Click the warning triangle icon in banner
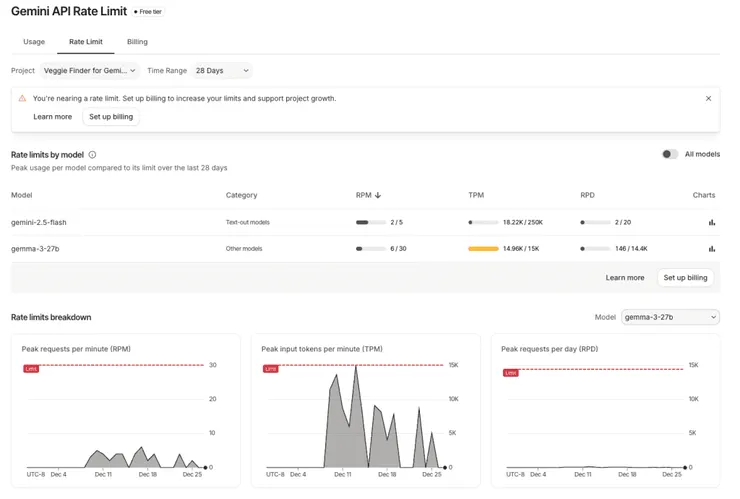Viewport: 740px width, 499px height. (x=22, y=98)
